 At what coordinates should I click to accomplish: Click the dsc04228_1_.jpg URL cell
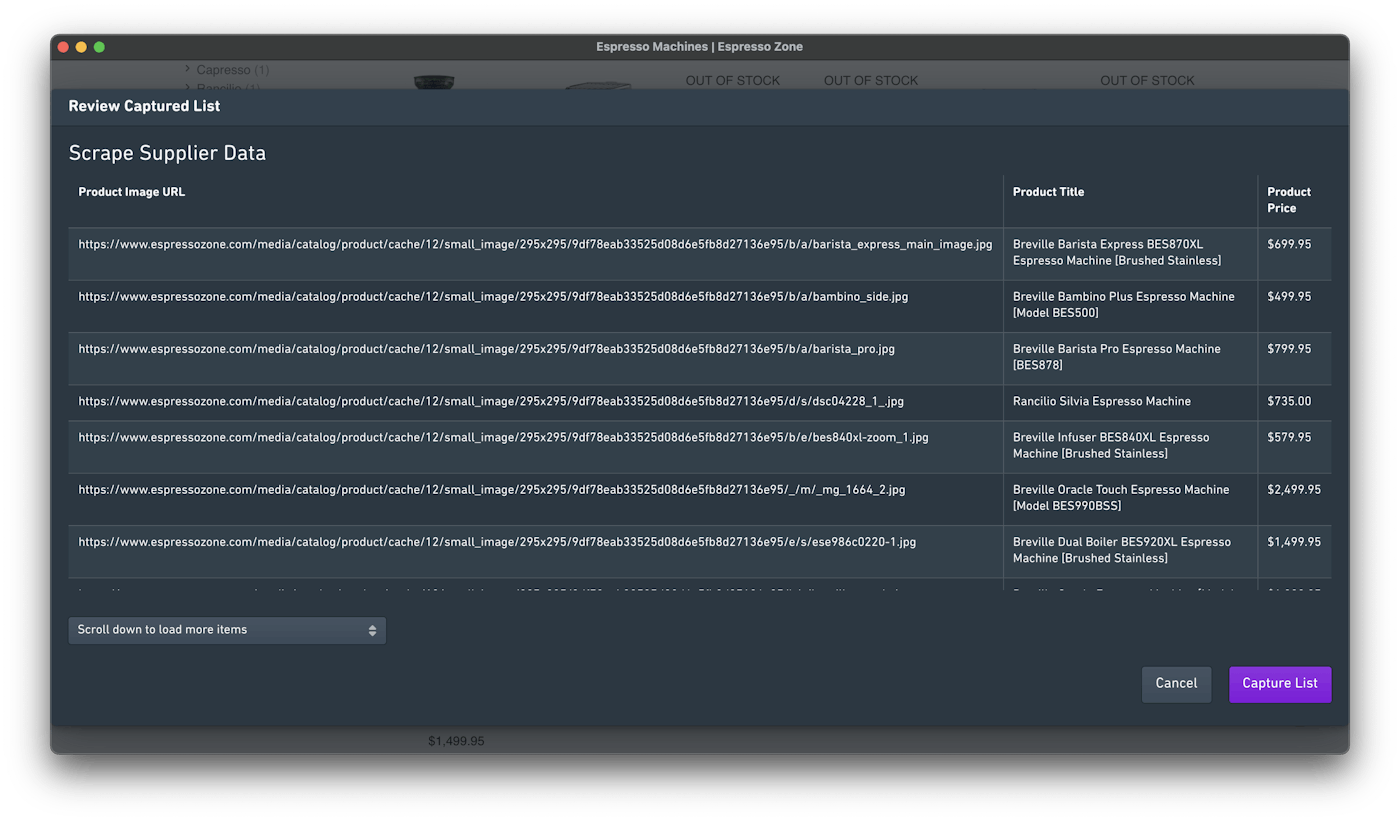536,403
